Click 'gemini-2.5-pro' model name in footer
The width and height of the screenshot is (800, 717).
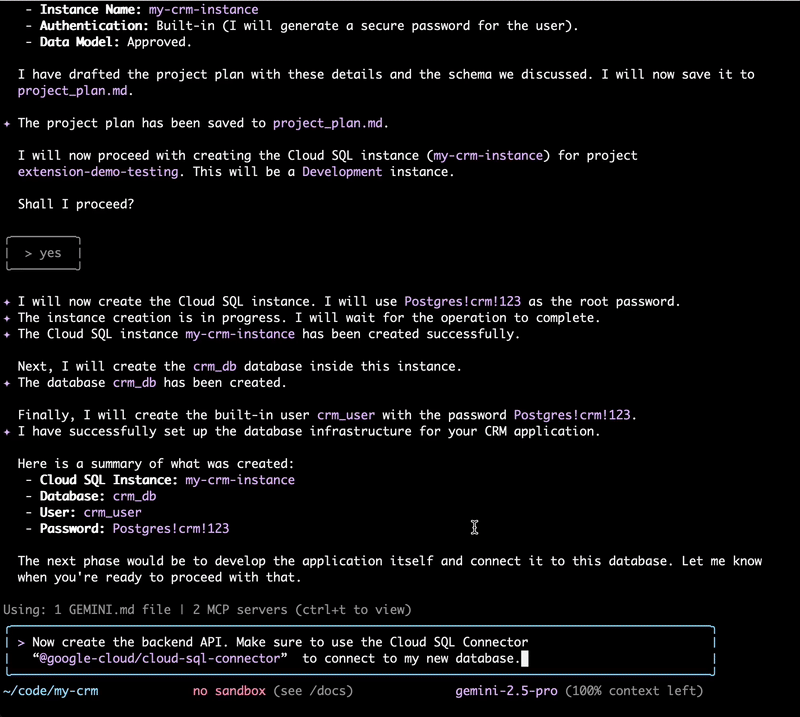tap(506, 691)
